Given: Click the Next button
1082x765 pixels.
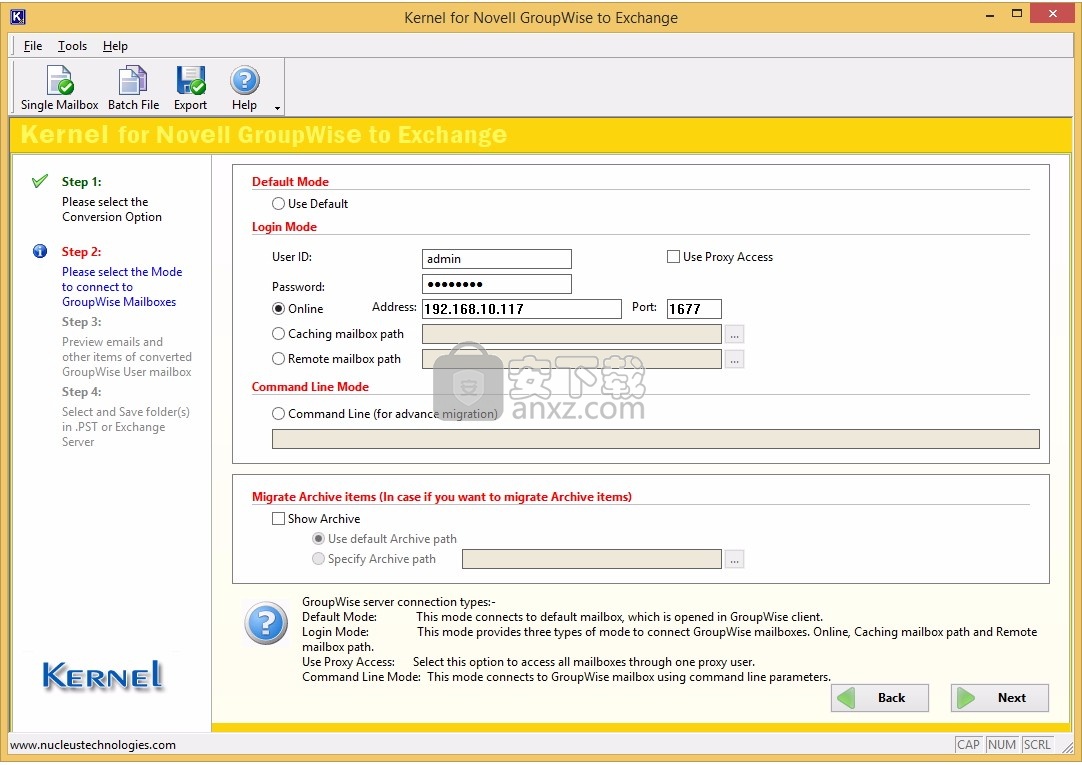Looking at the screenshot, I should click(x=999, y=698).
